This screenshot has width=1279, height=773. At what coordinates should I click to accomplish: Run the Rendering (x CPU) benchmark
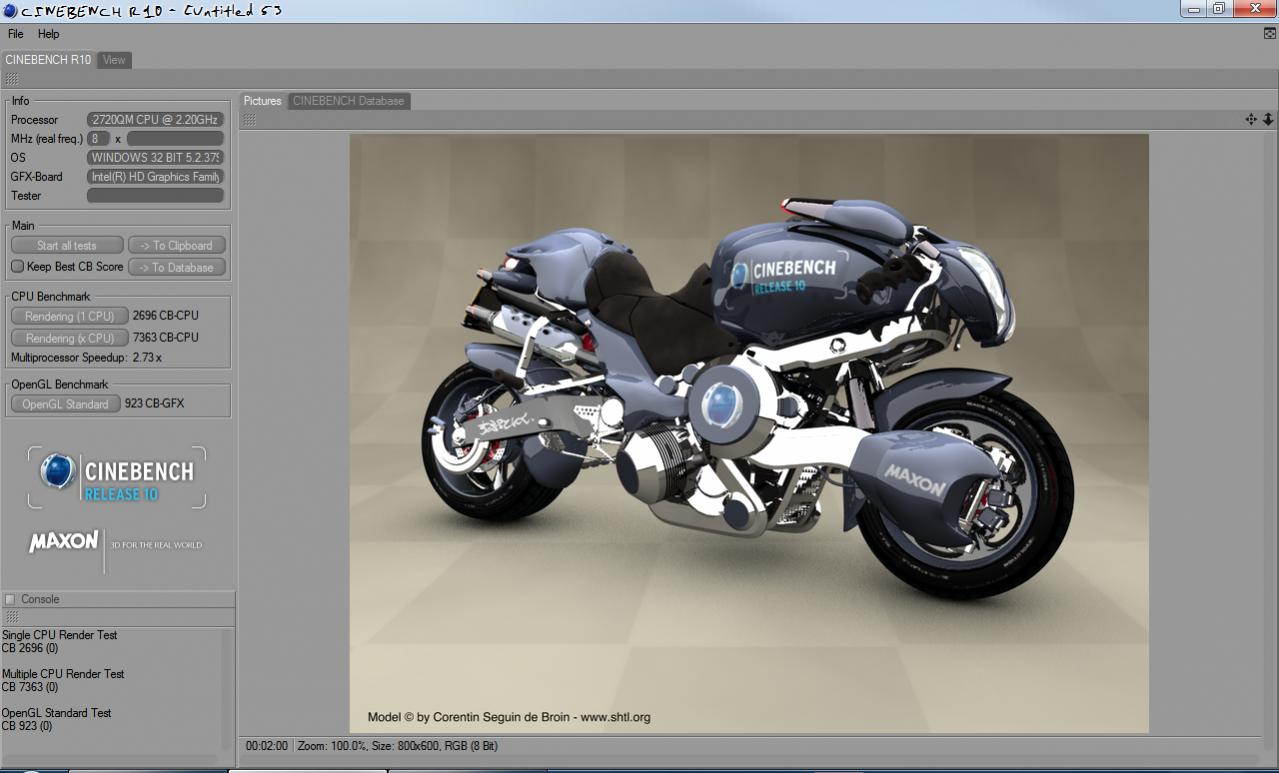coord(70,338)
